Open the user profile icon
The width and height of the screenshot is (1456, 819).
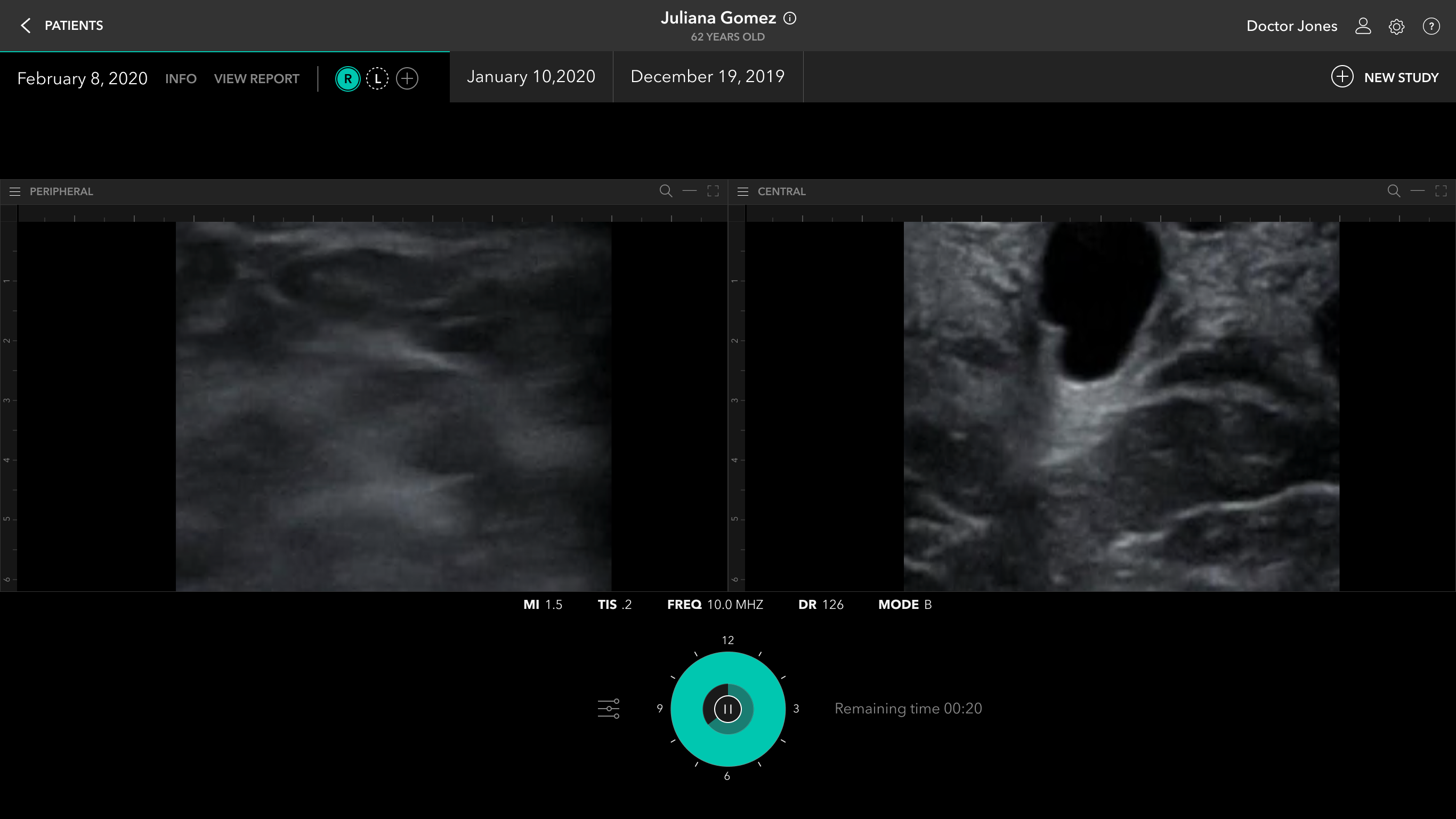pyautogui.click(x=1363, y=26)
